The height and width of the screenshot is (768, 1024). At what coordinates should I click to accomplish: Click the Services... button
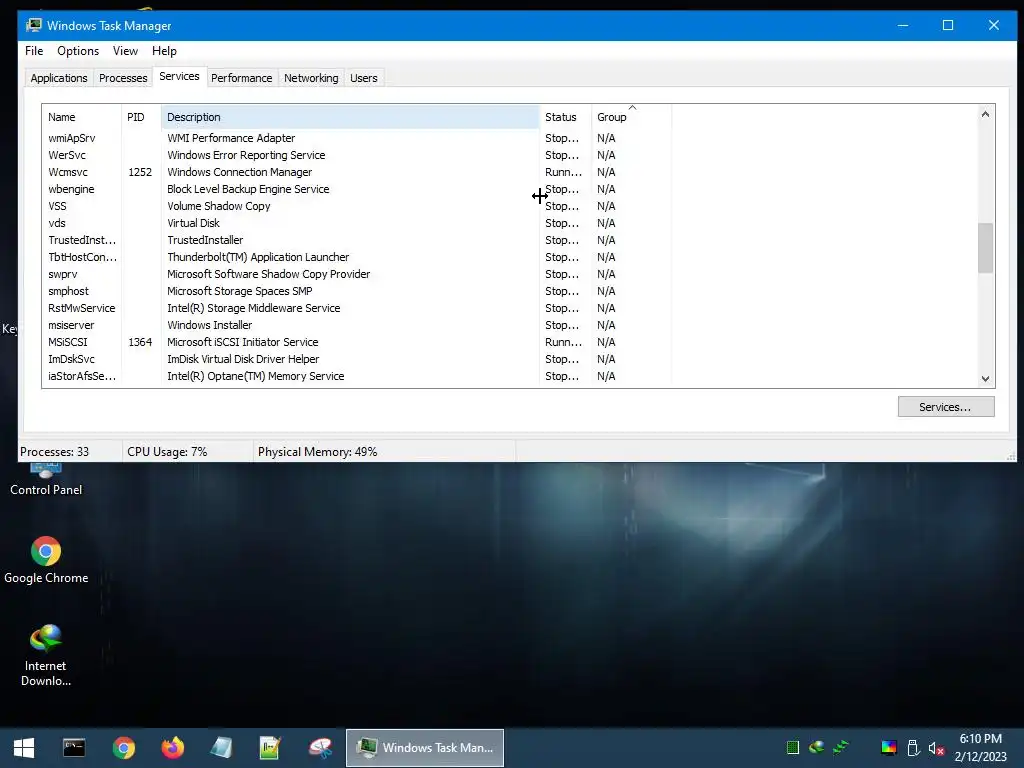(x=946, y=407)
